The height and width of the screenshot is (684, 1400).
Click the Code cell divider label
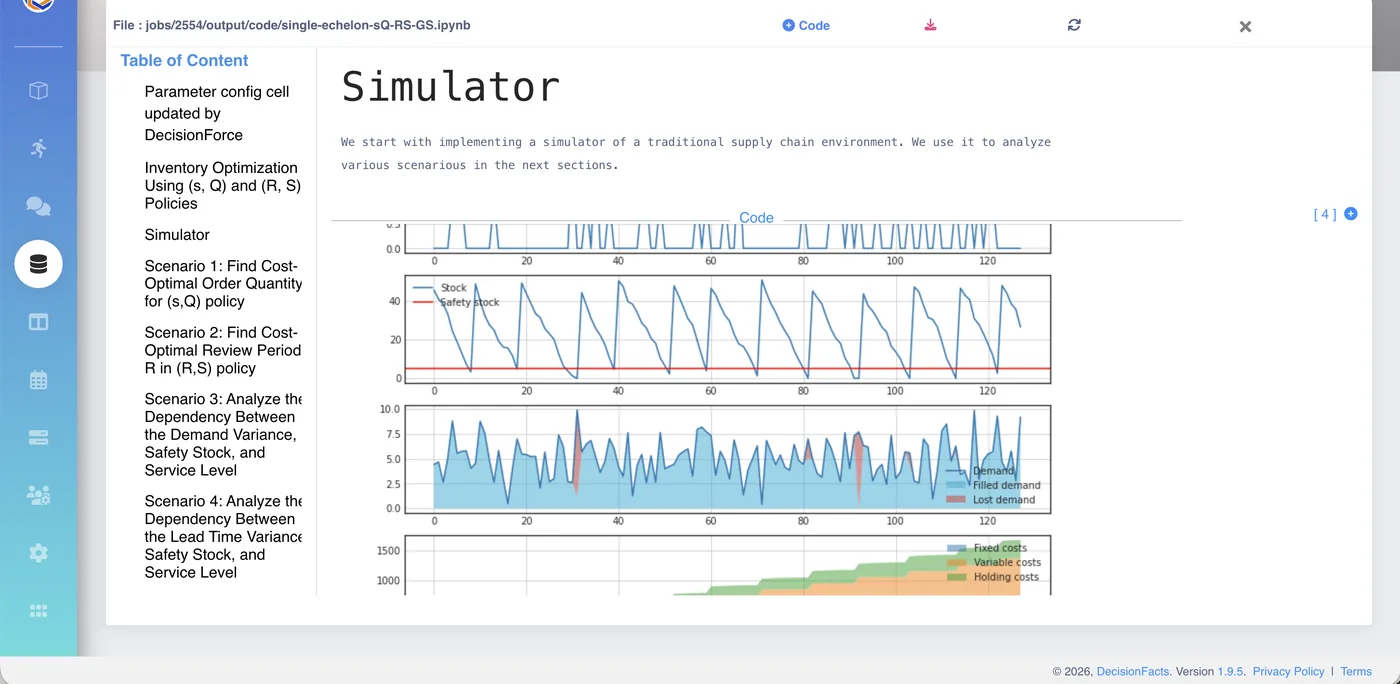point(756,218)
